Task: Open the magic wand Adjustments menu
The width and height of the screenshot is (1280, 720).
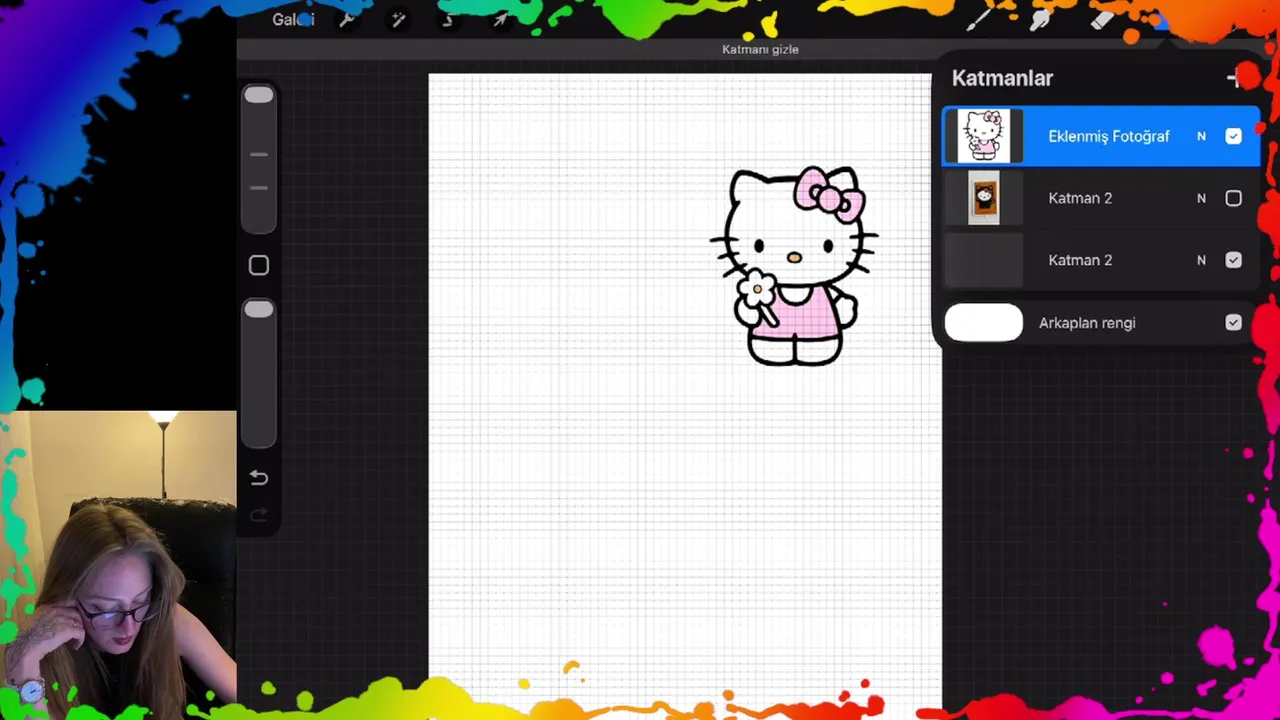Action: tap(398, 19)
